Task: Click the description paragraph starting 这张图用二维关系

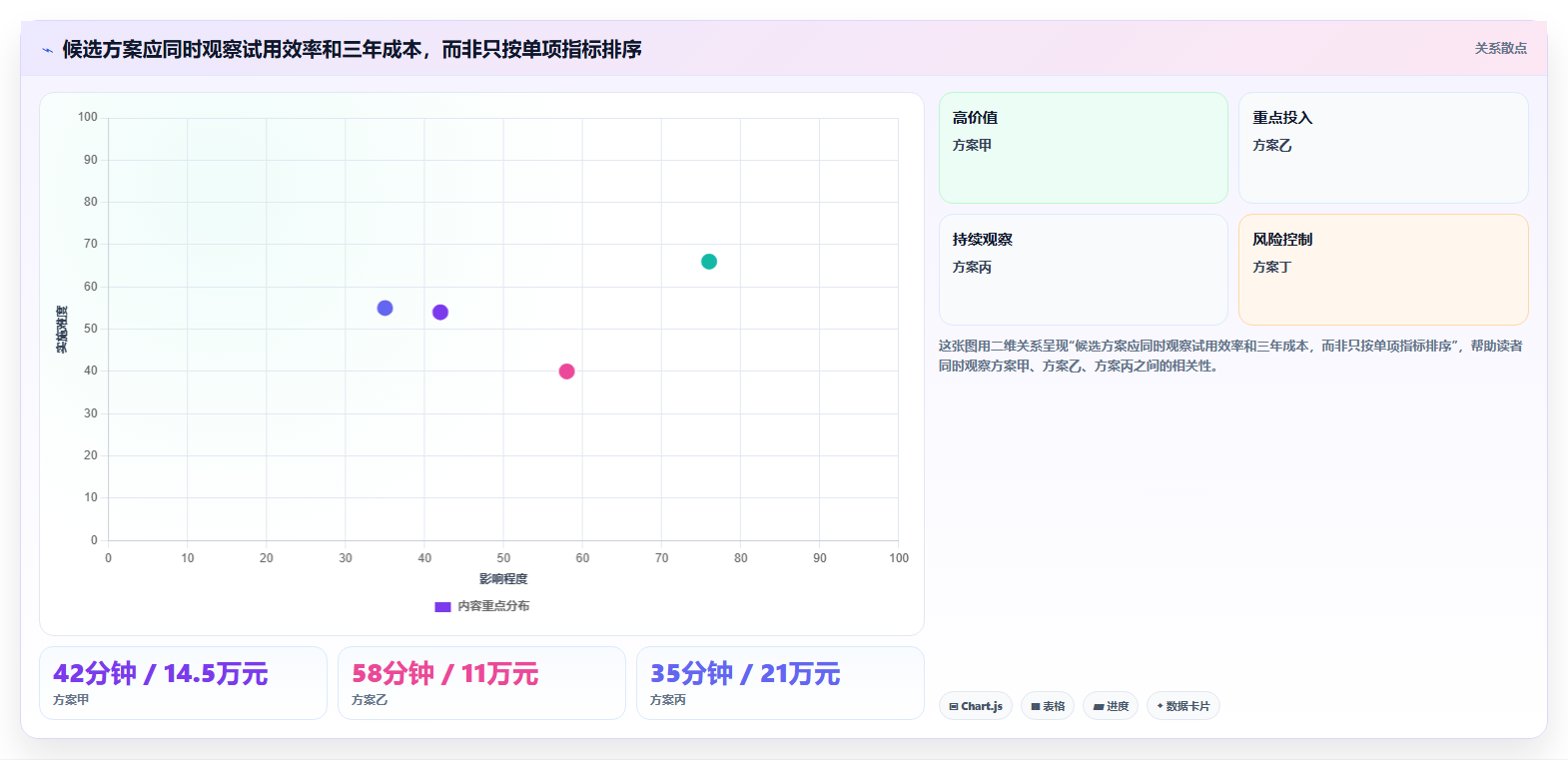Action: point(1230,356)
